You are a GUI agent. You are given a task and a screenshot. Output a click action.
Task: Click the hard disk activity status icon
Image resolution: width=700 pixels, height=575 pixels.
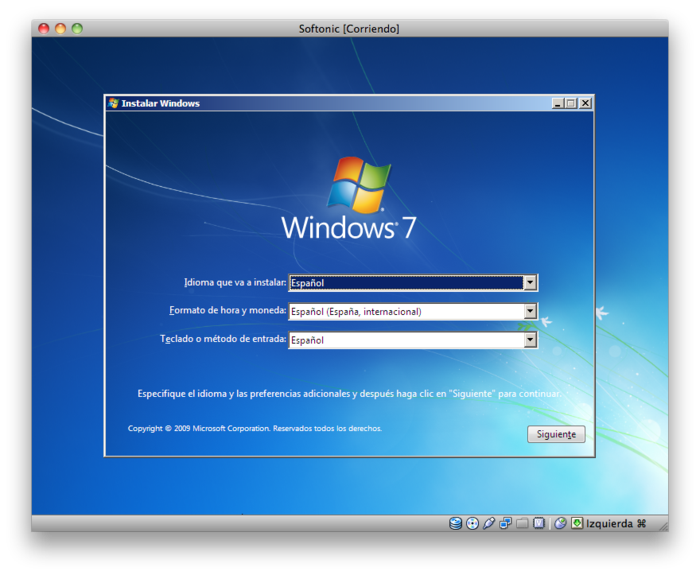(456, 523)
